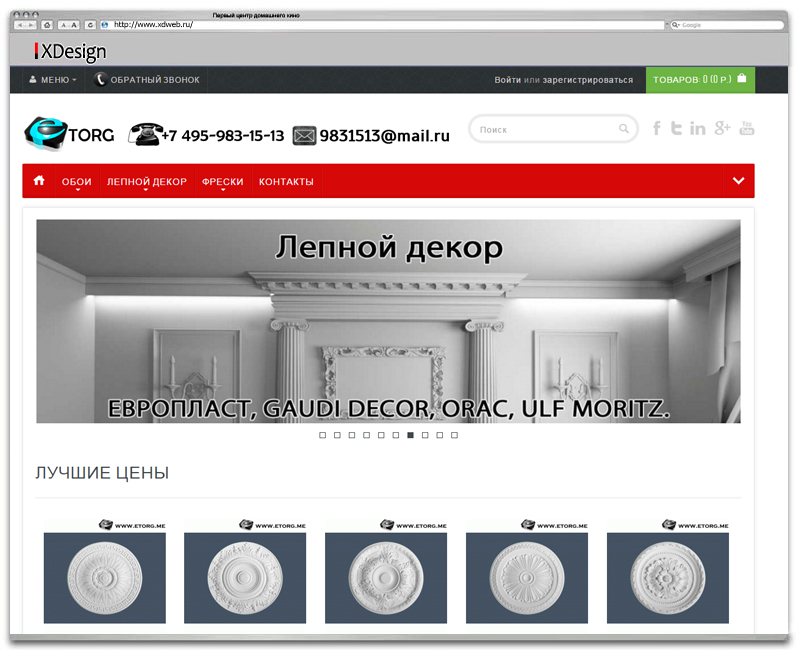The height and width of the screenshot is (650, 800).
Task: Select the eighth slide indicator dot
Action: (x=425, y=435)
